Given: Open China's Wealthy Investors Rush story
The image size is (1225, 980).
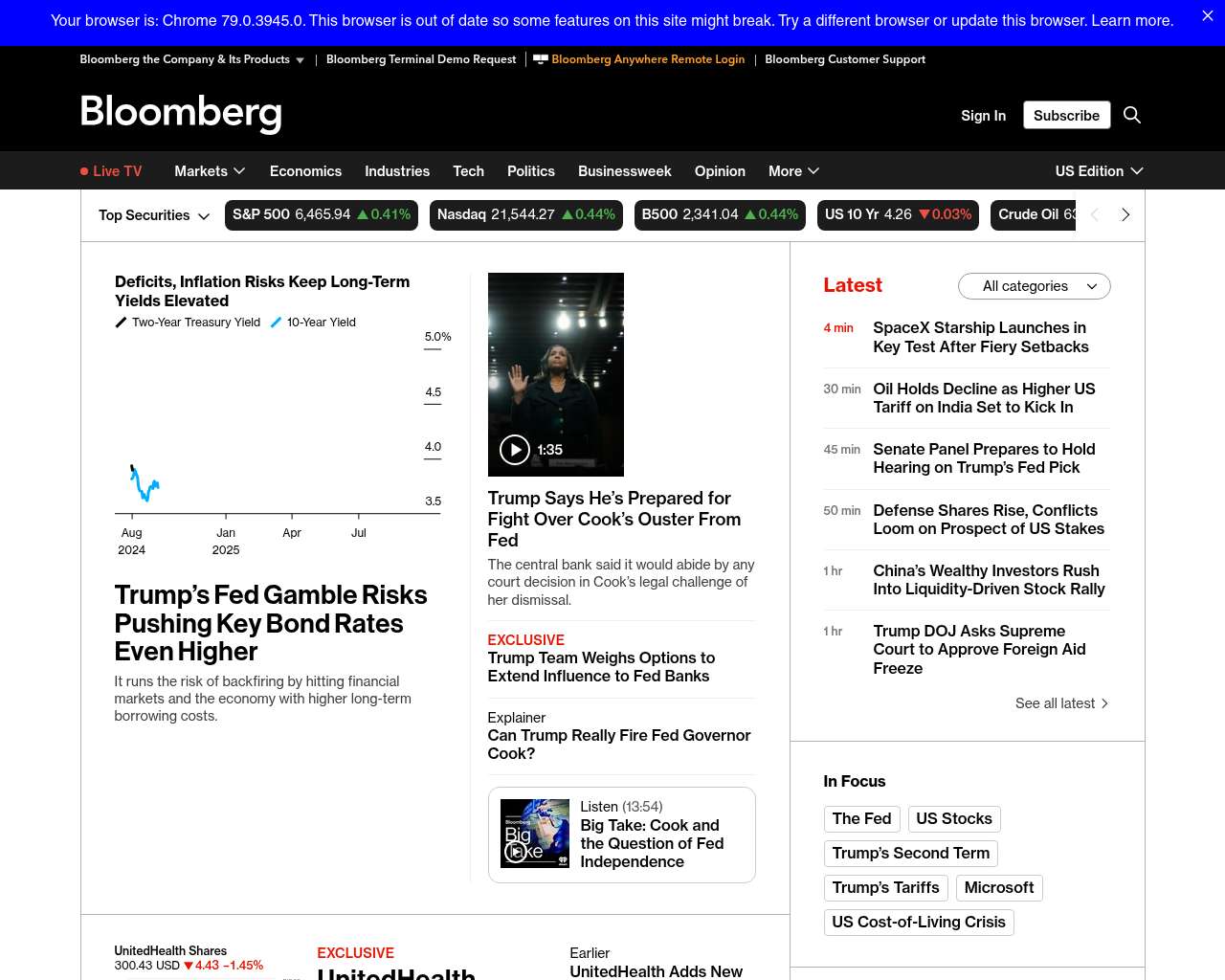Looking at the screenshot, I should click(x=989, y=580).
